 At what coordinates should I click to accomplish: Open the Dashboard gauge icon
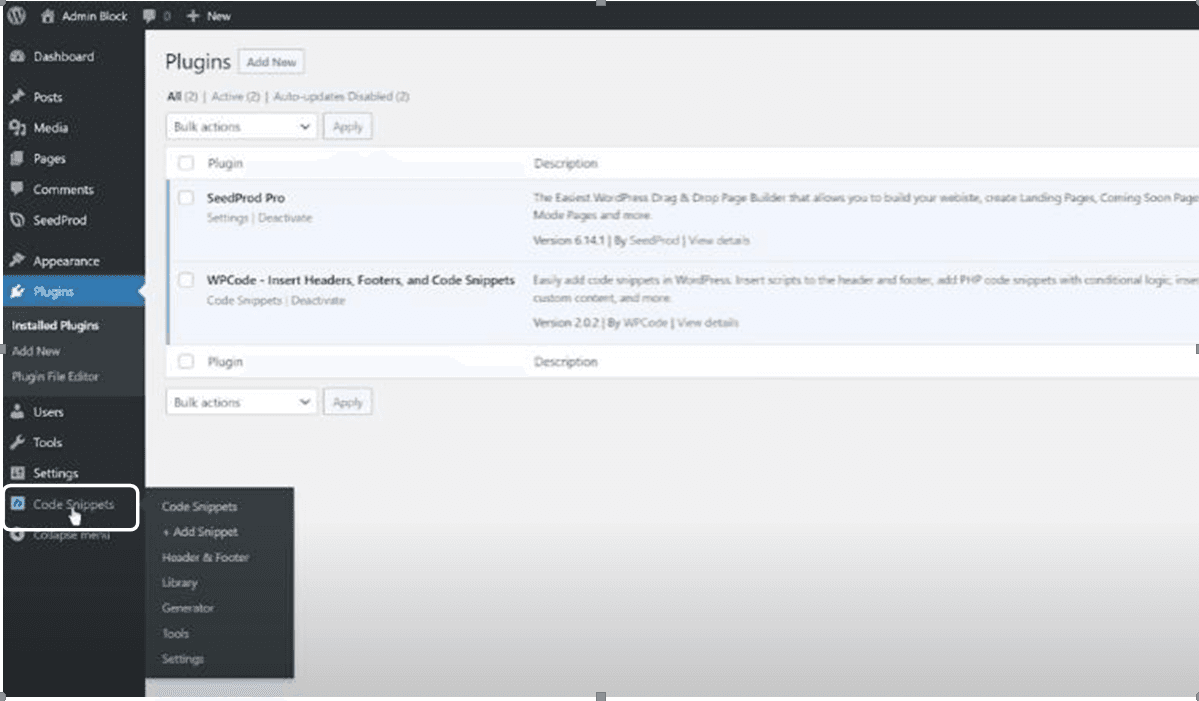click(16, 57)
